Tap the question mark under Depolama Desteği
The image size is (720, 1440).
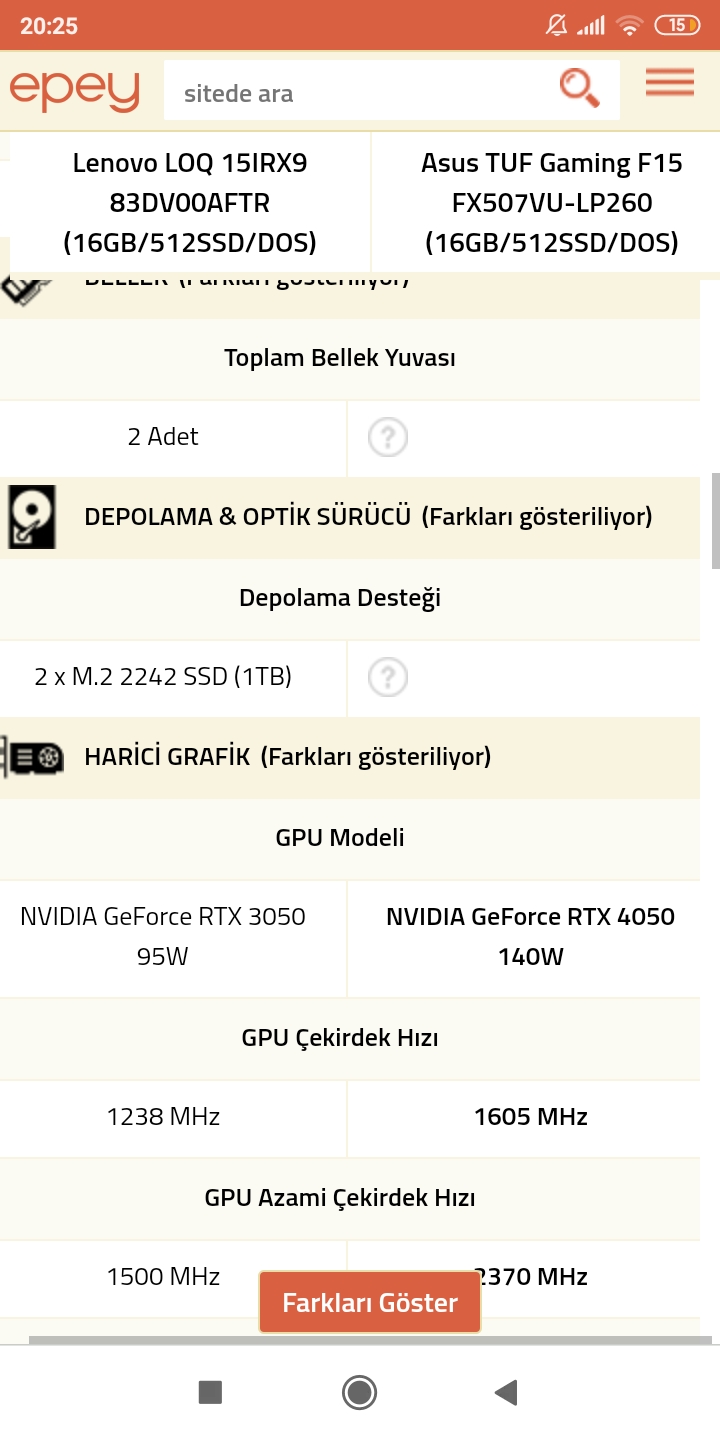point(388,678)
